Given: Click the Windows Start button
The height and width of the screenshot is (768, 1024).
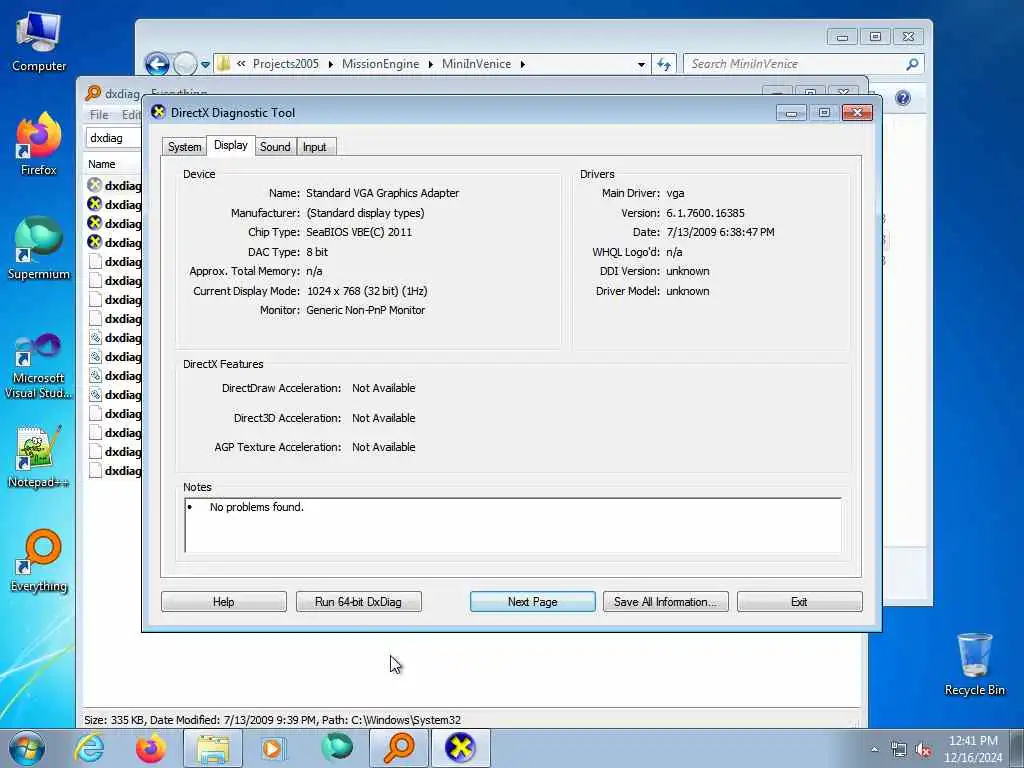Looking at the screenshot, I should coord(27,748).
